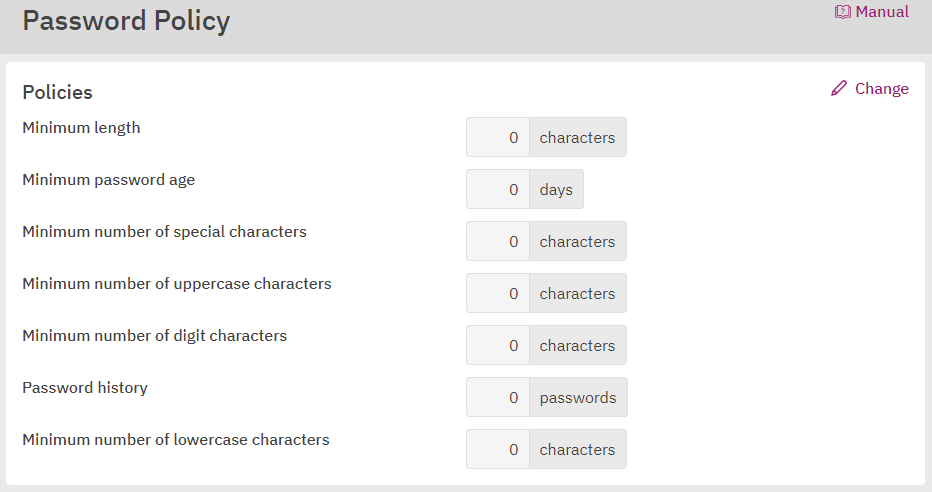Screen dimensions: 932x492
Task: Click the pencil icon beside Change
Action: click(x=839, y=89)
